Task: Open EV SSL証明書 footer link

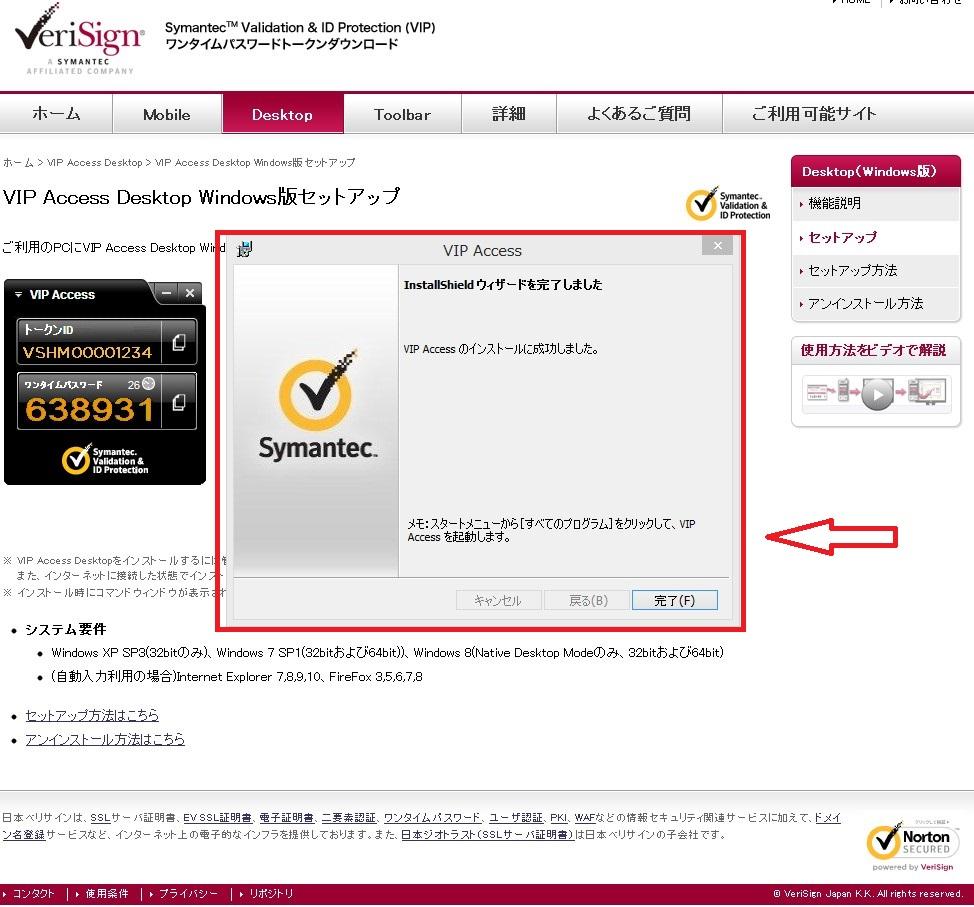Action: [217, 818]
